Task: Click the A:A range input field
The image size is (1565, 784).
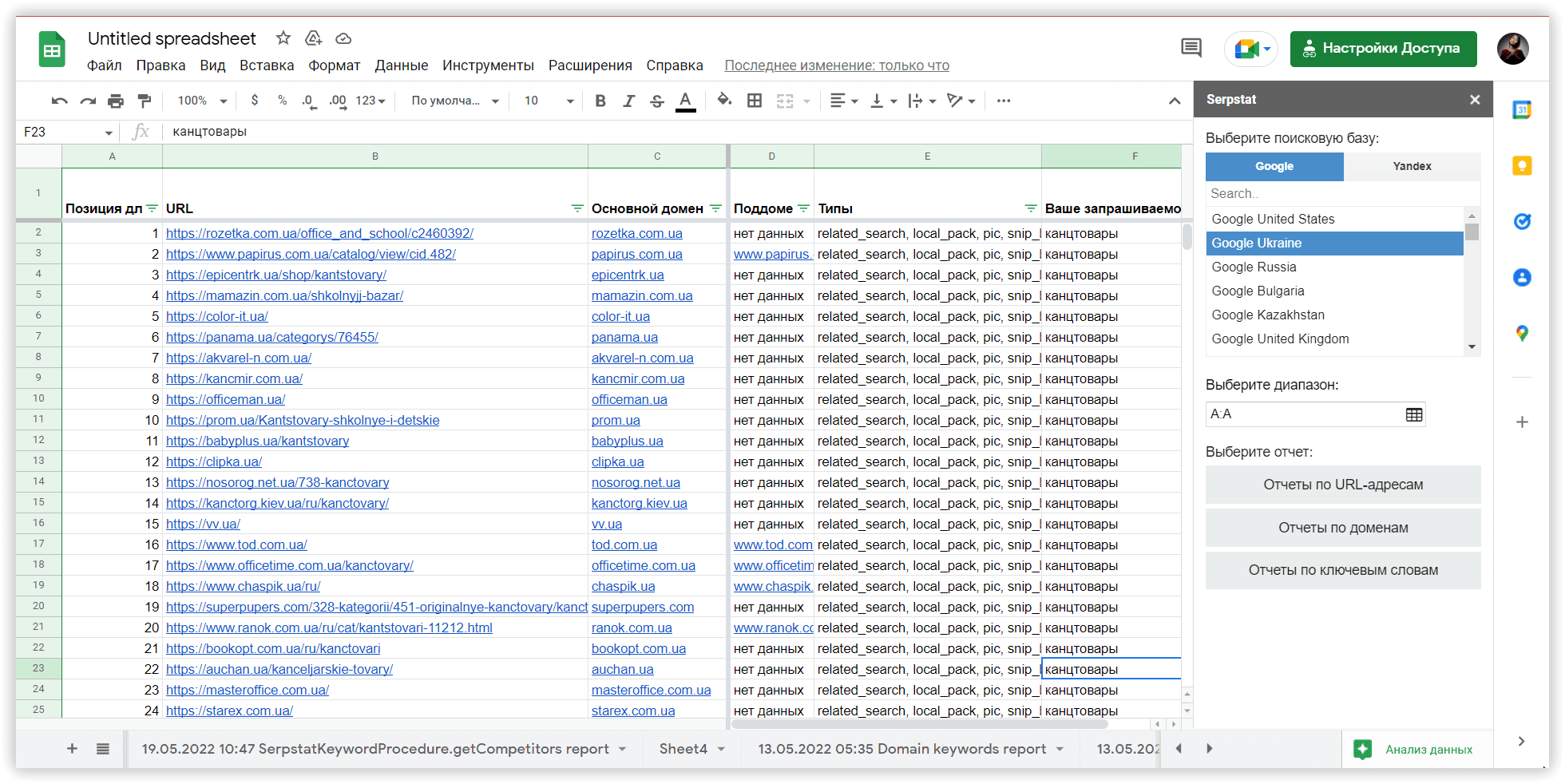Action: coord(1304,414)
